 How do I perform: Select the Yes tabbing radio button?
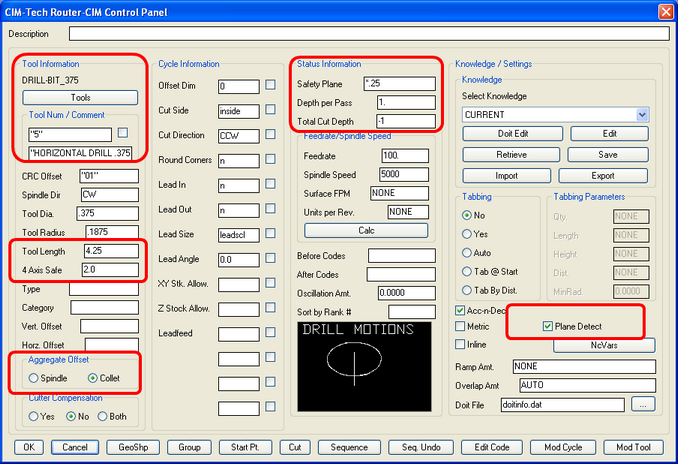pyautogui.click(x=467, y=234)
